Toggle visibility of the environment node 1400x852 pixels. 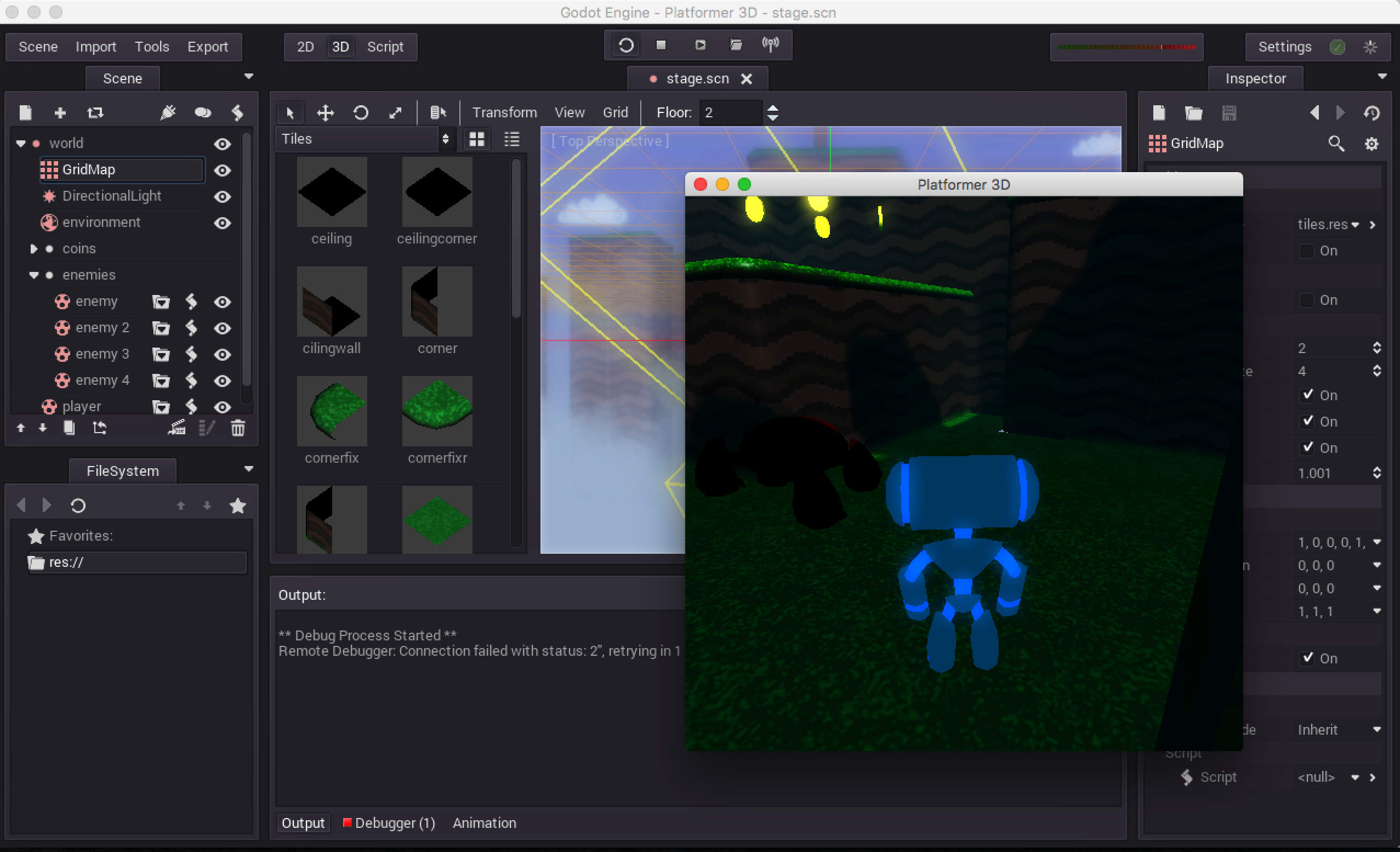coord(222,223)
